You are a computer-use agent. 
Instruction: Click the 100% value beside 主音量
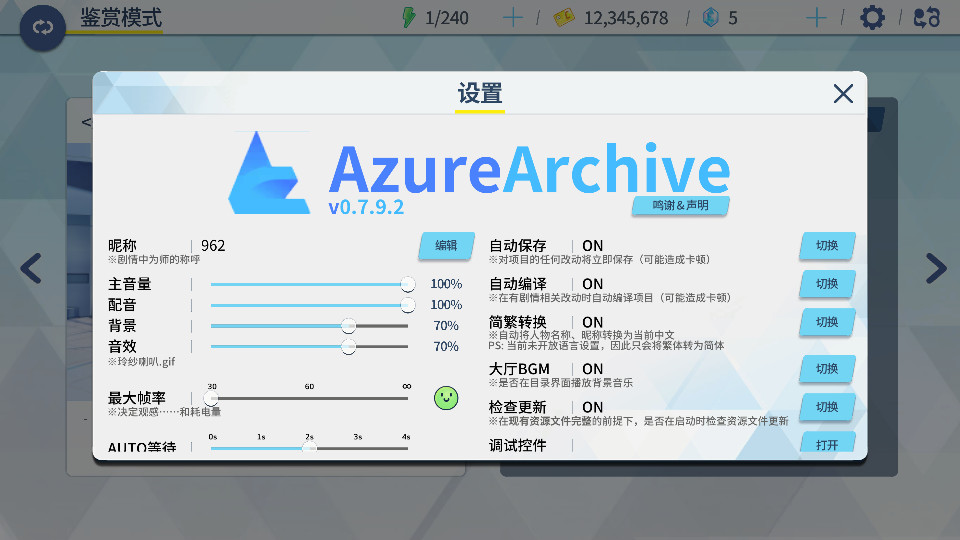click(x=446, y=284)
